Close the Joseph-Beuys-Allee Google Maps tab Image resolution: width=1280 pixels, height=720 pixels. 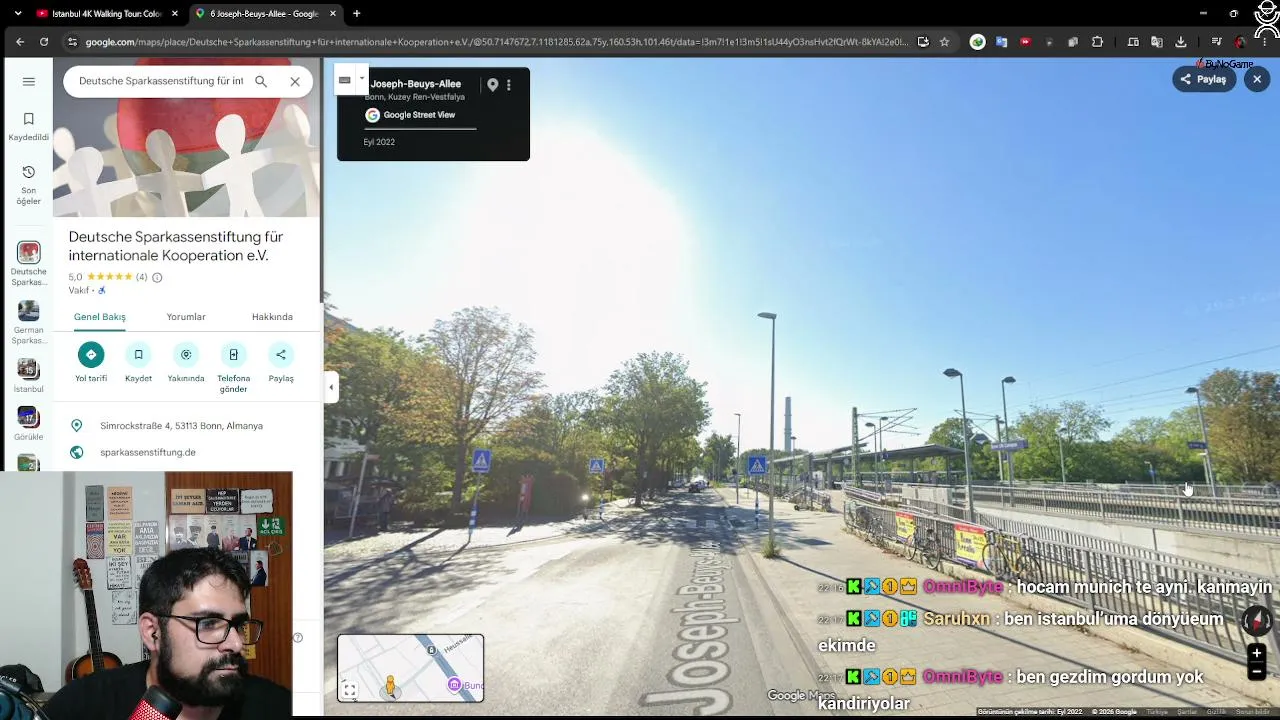333,14
